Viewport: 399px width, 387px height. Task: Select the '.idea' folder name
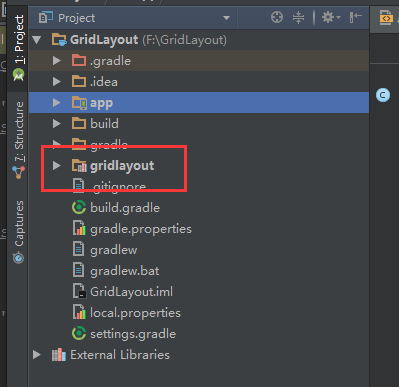tap(104, 82)
